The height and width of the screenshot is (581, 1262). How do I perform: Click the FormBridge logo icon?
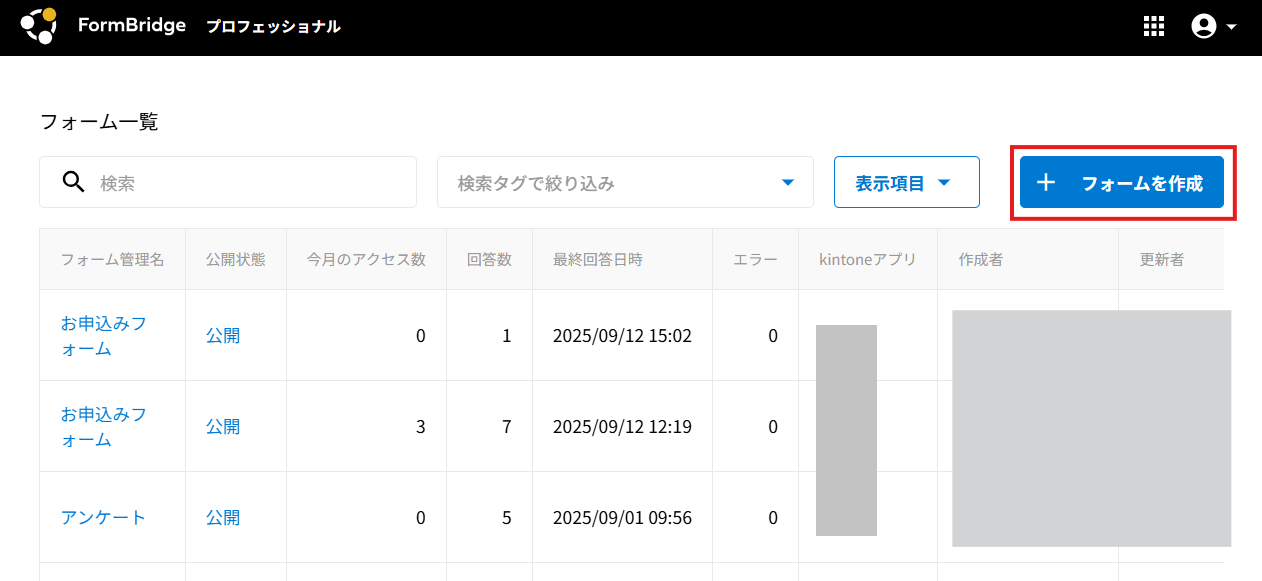point(39,27)
